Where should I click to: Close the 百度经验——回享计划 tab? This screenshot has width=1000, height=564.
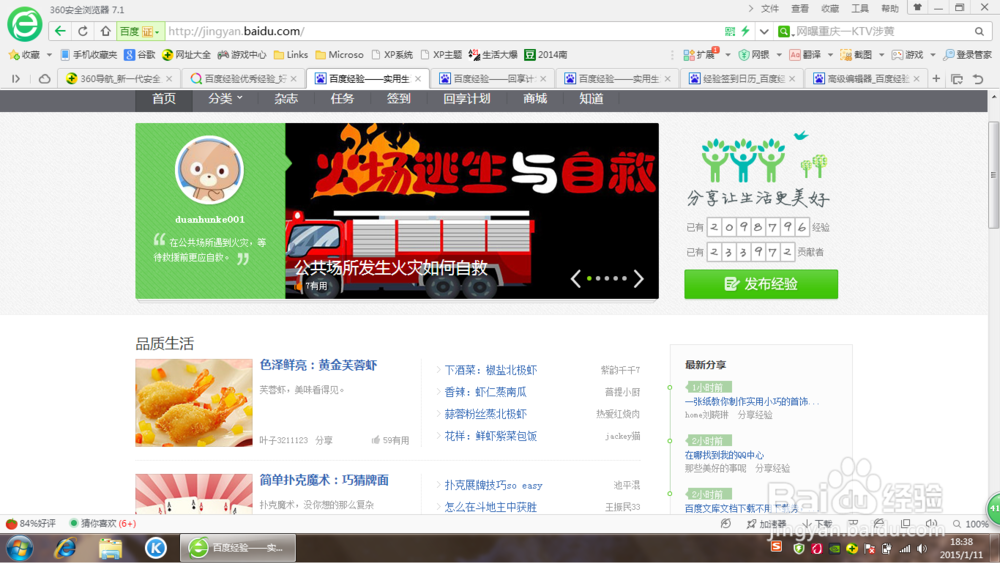click(543, 78)
